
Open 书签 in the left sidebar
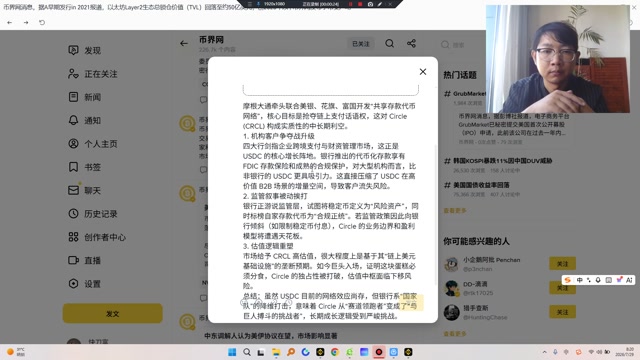tap(84, 167)
